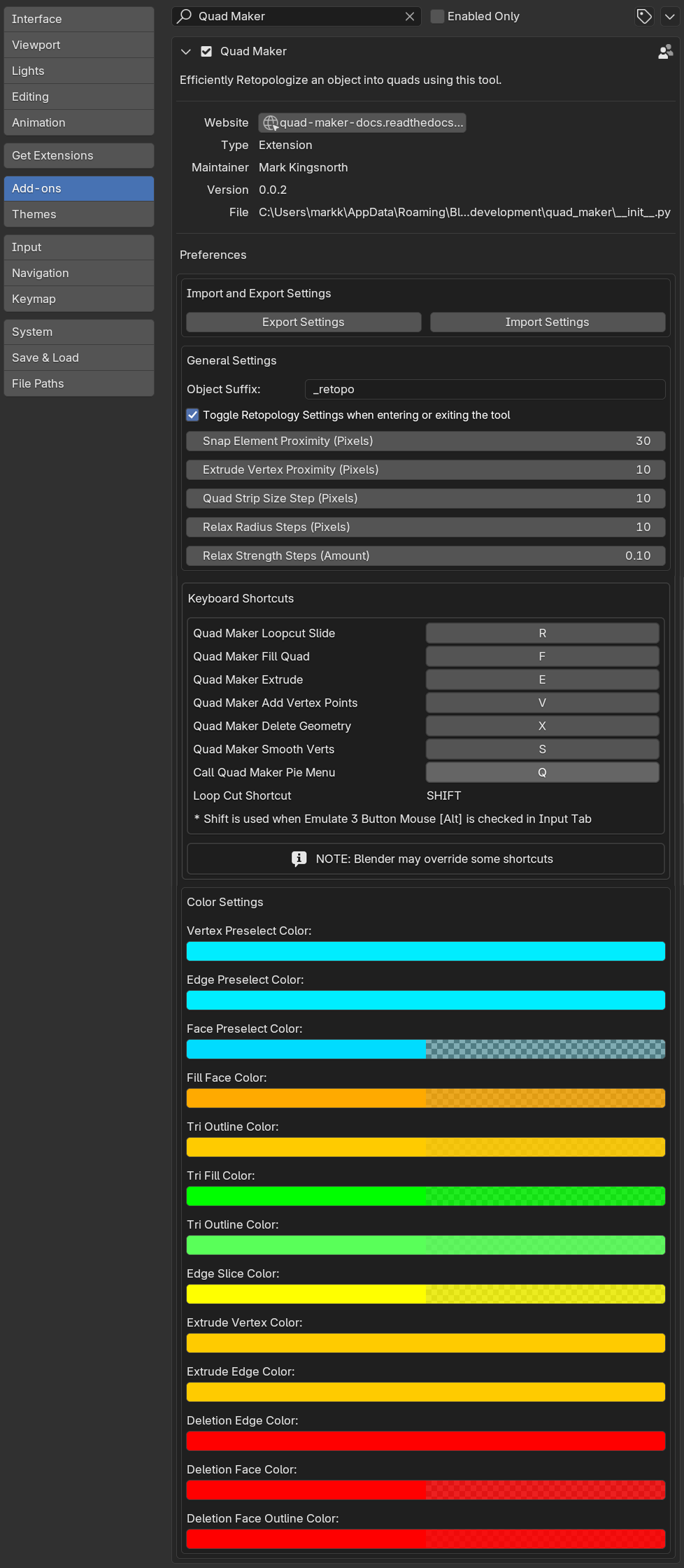684x1568 pixels.
Task: Open Edge Slice Color swatch
Action: tap(426, 1294)
